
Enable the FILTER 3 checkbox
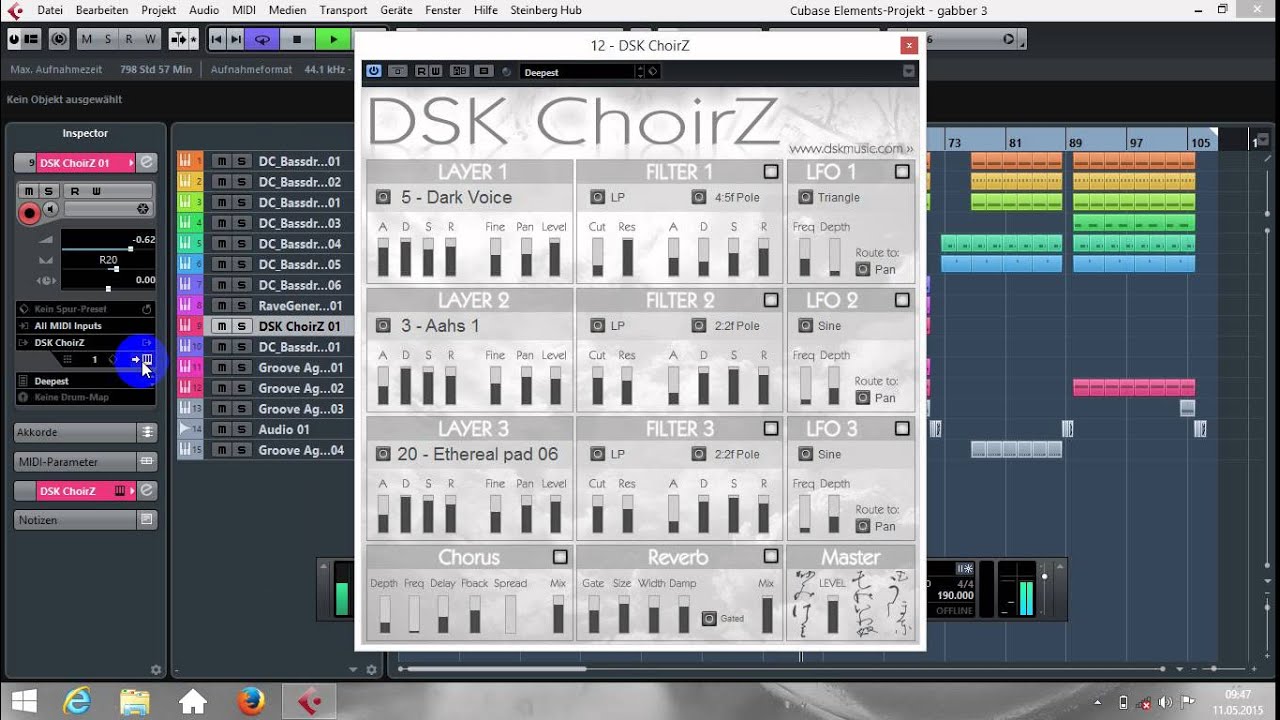[771, 428]
